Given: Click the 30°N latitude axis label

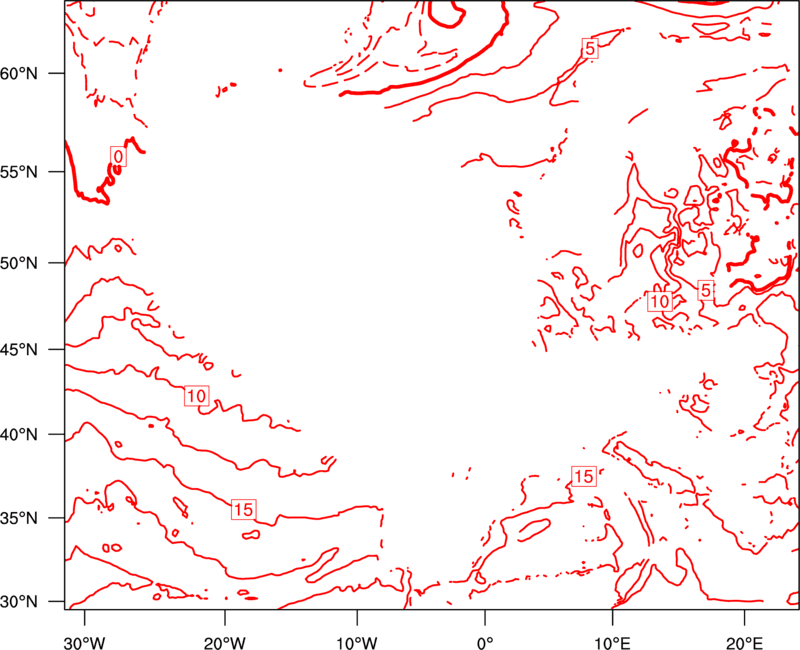Looking at the screenshot, I should coord(19,602).
